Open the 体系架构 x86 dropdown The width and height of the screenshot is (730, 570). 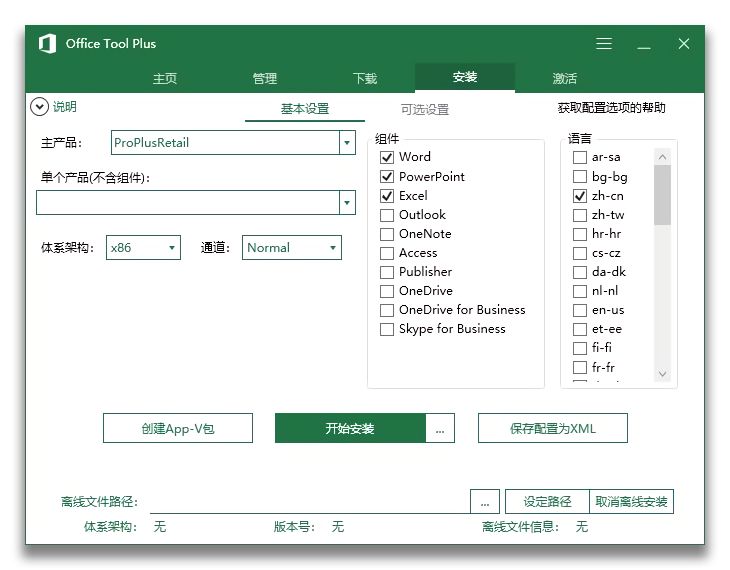[143, 247]
